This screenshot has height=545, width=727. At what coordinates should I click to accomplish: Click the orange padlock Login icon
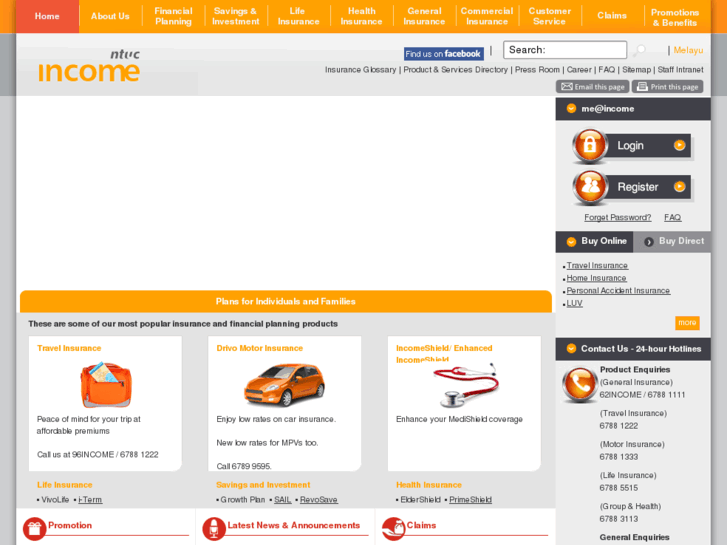(590, 145)
